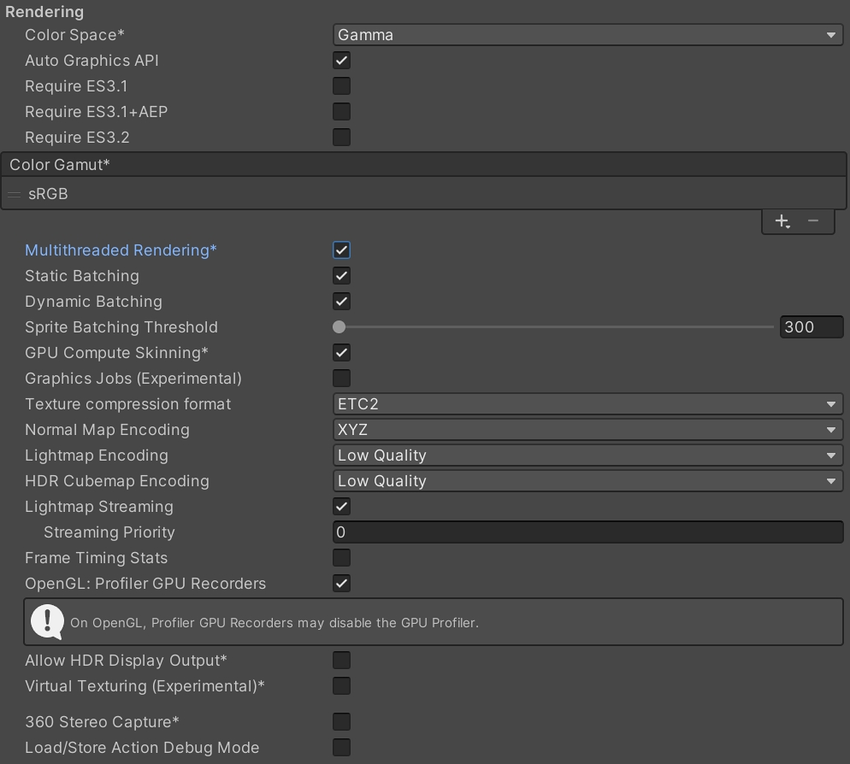Open the HDR Cubemap Encoding dropdown

coord(588,481)
